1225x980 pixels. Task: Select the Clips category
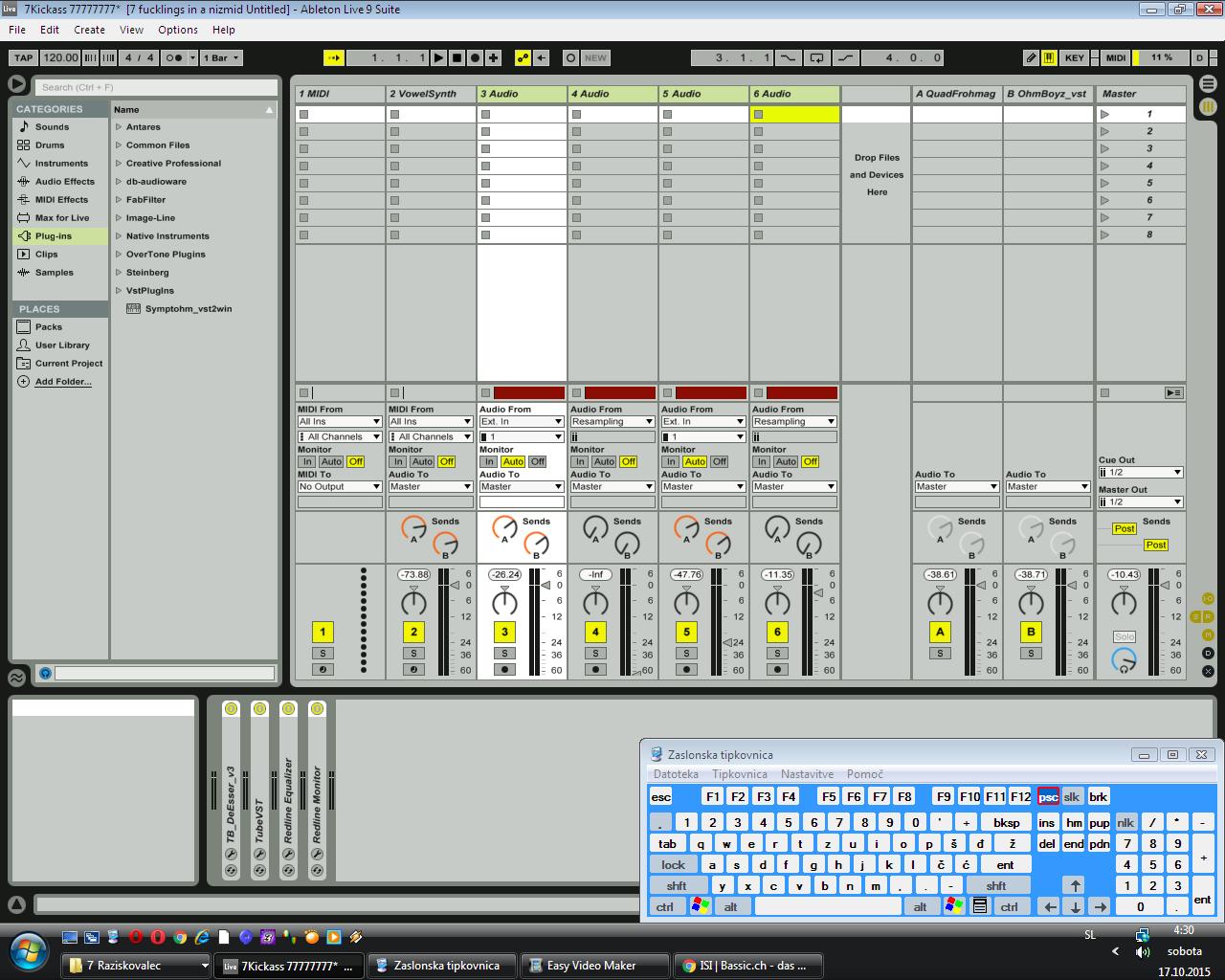58,254
